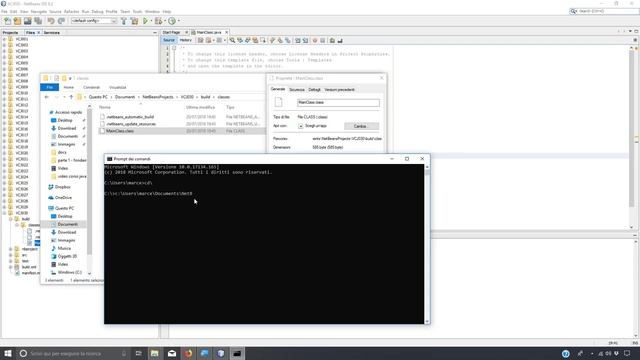
Task: Click NetBeansProjects in Explorer address path
Action: click(158, 97)
